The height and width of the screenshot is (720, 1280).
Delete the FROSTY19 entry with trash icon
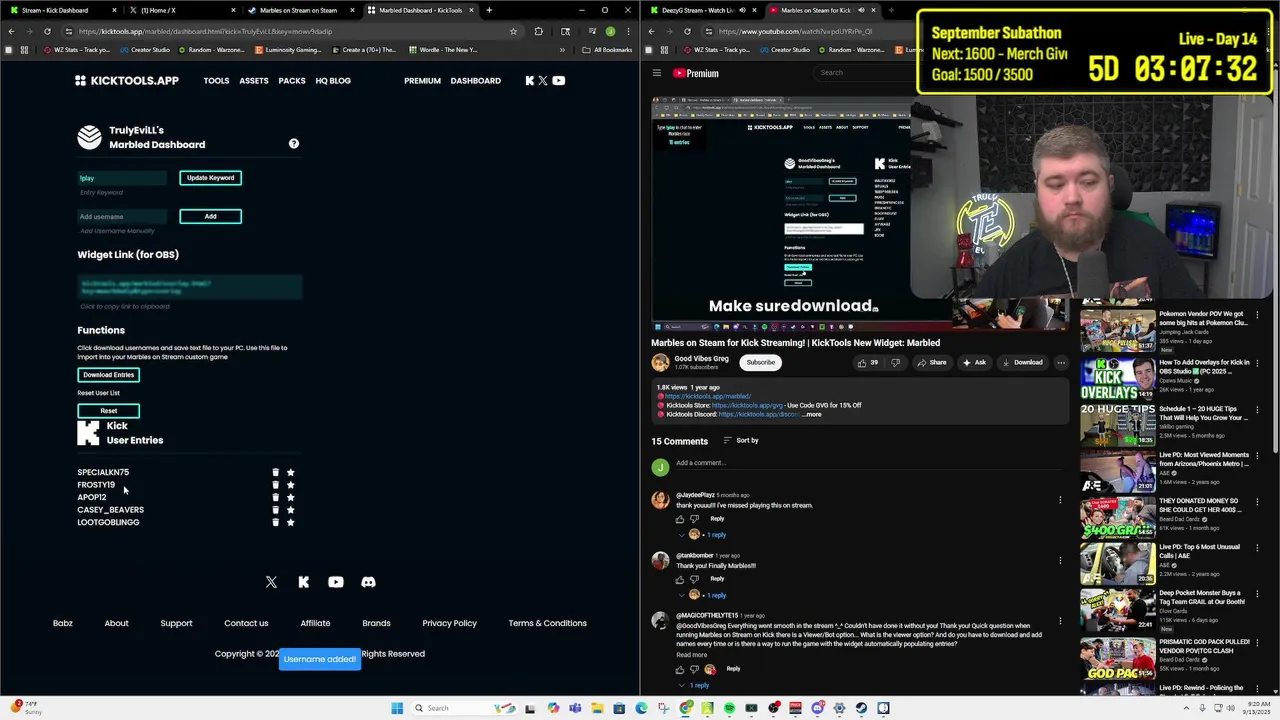coord(276,485)
